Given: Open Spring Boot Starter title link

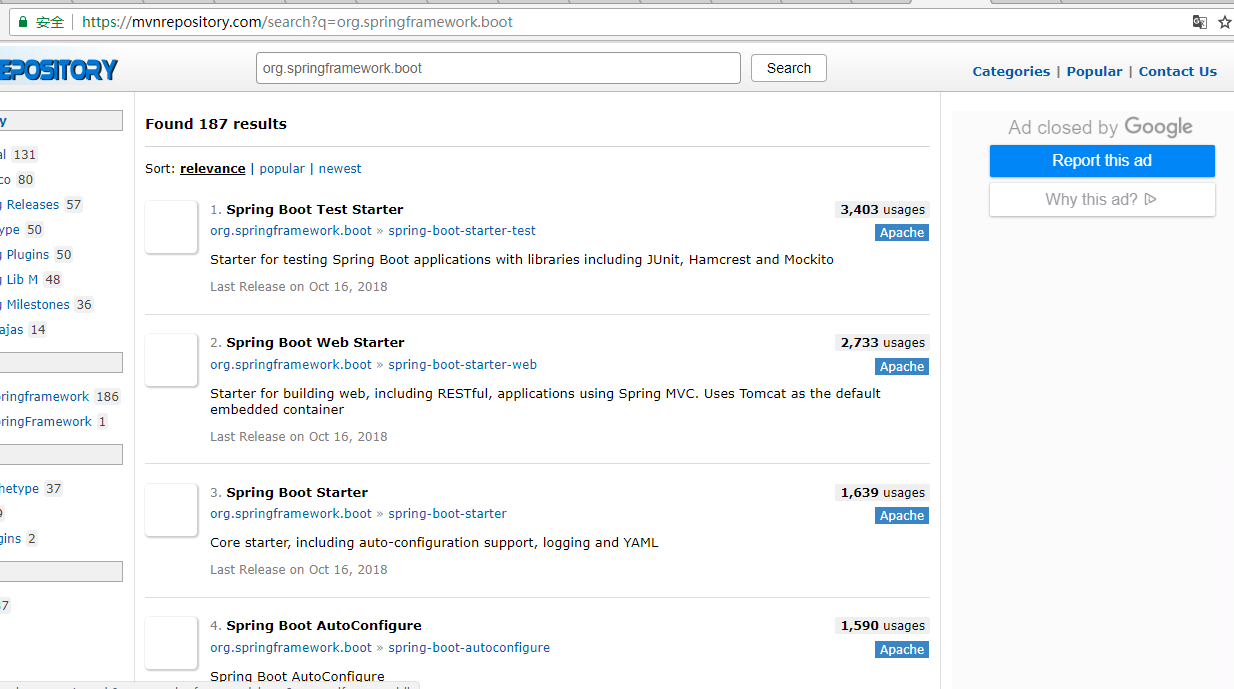Looking at the screenshot, I should [297, 493].
